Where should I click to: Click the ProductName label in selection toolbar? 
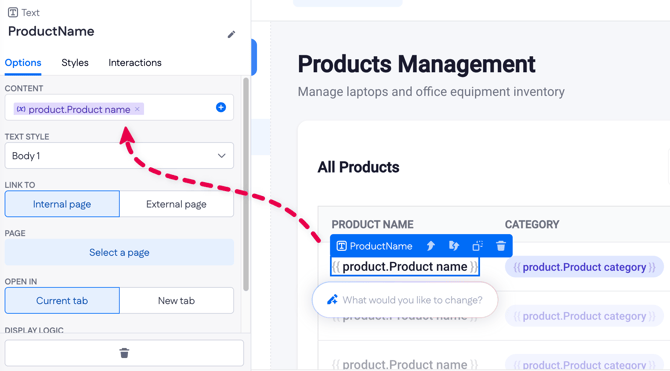(x=381, y=246)
